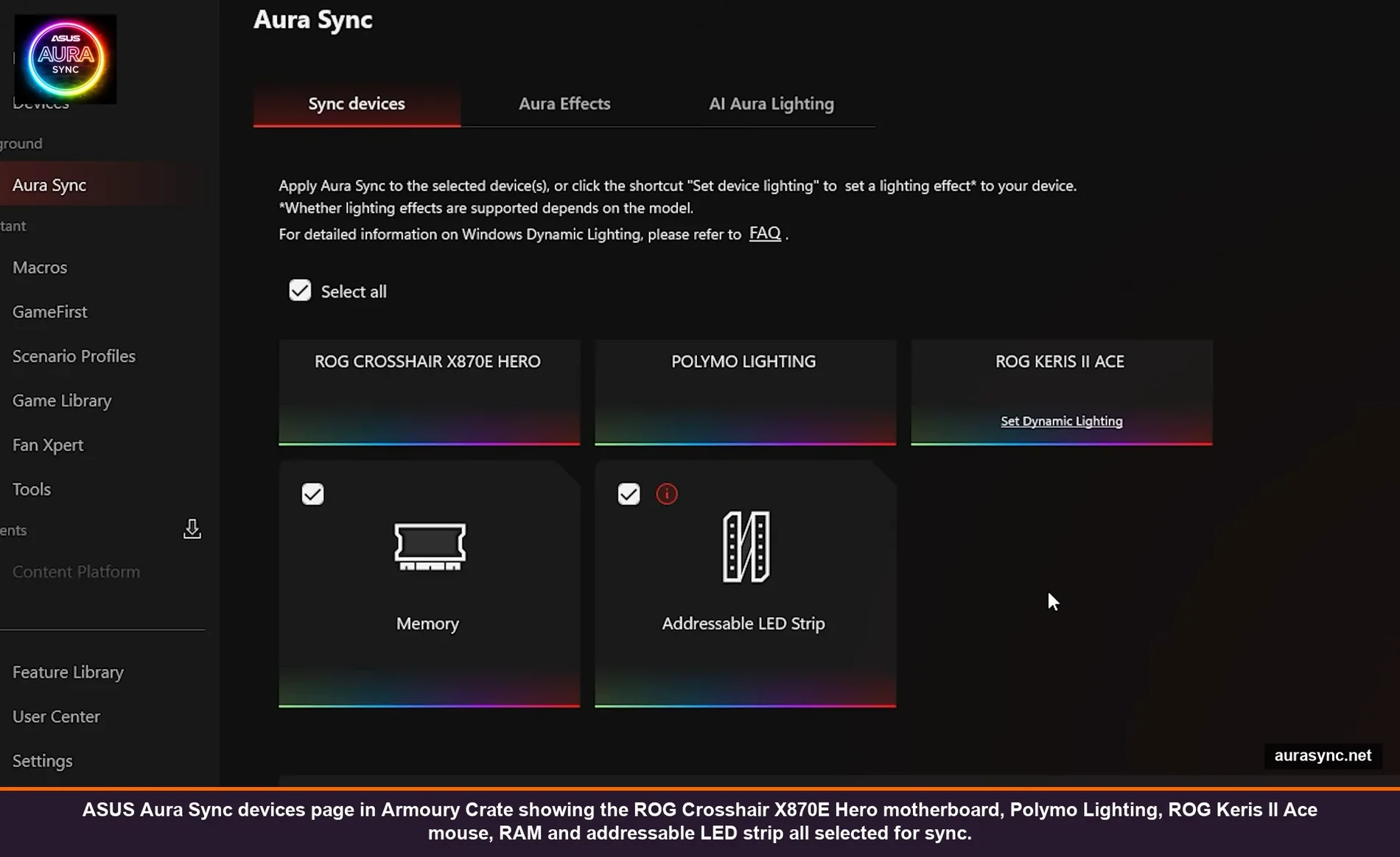Launch Fan Xpert

coord(47,444)
